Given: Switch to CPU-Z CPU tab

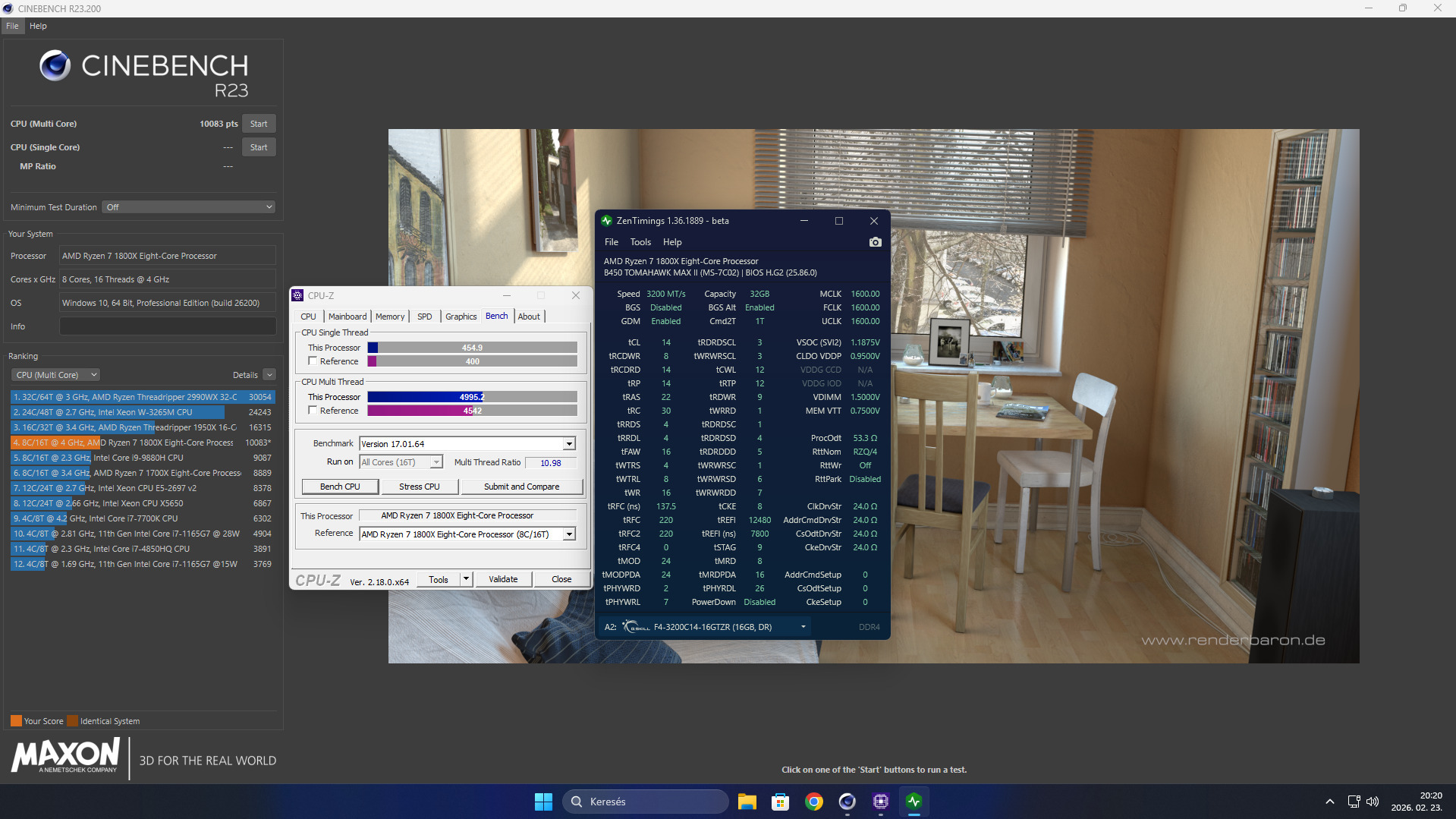Looking at the screenshot, I should click(x=308, y=317).
